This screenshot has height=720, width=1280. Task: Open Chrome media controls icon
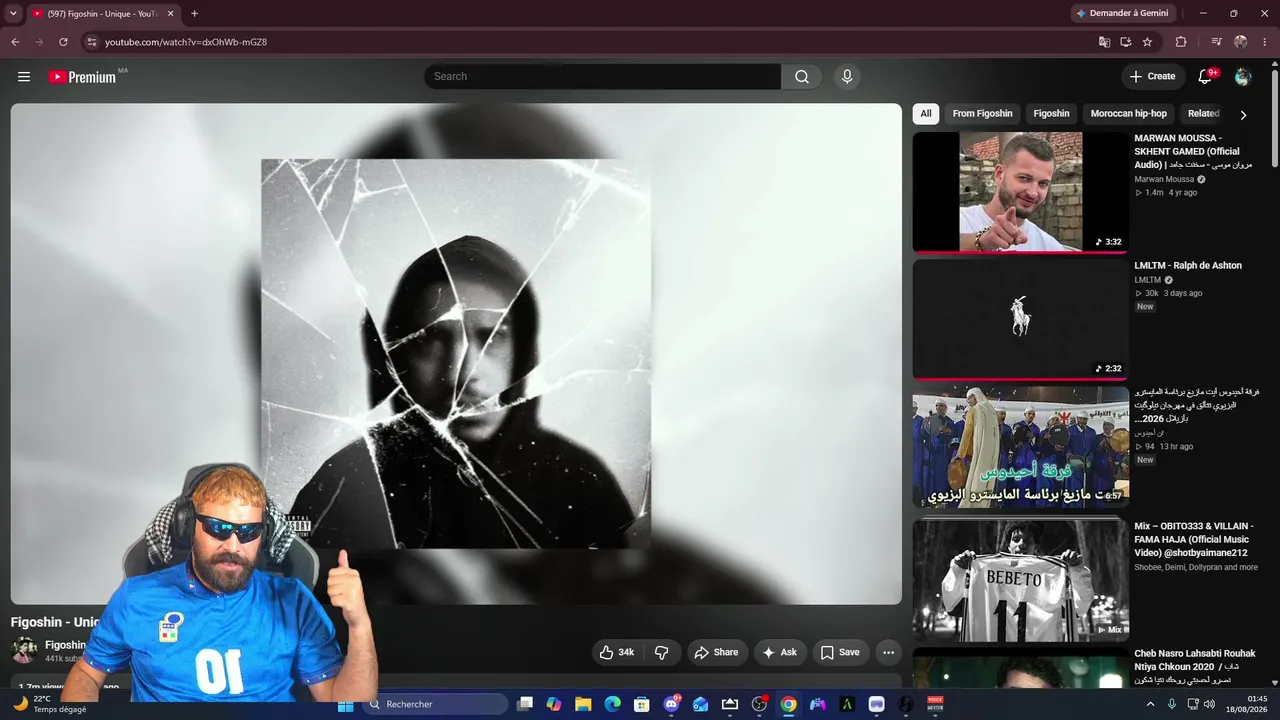(1217, 42)
